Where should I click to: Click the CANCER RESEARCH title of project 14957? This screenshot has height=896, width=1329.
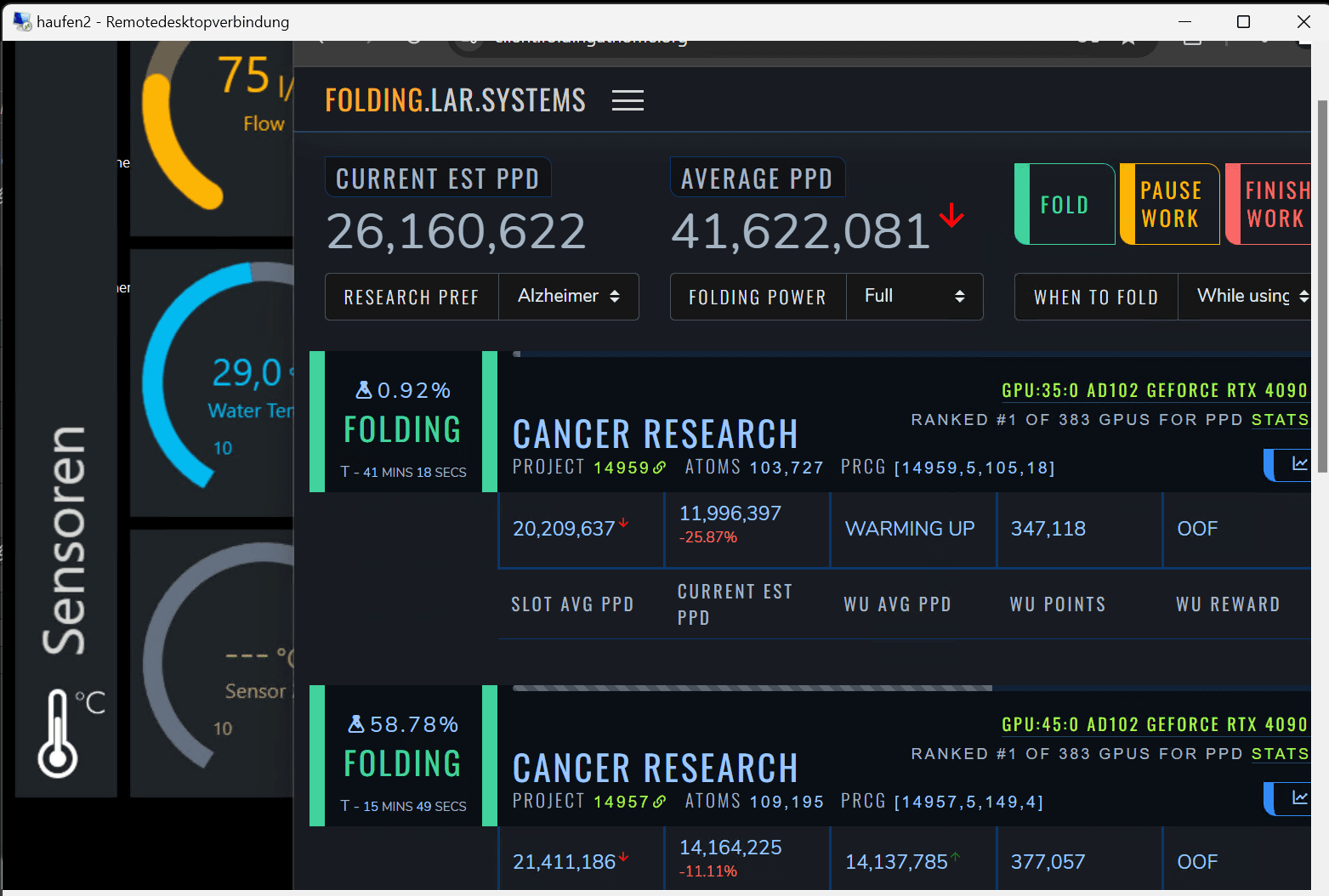coord(656,768)
